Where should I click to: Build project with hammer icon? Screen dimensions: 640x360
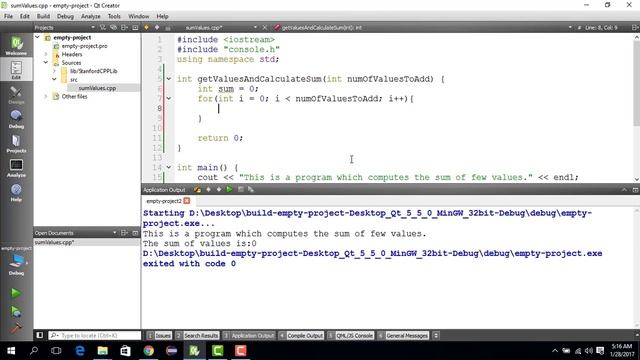point(16,328)
